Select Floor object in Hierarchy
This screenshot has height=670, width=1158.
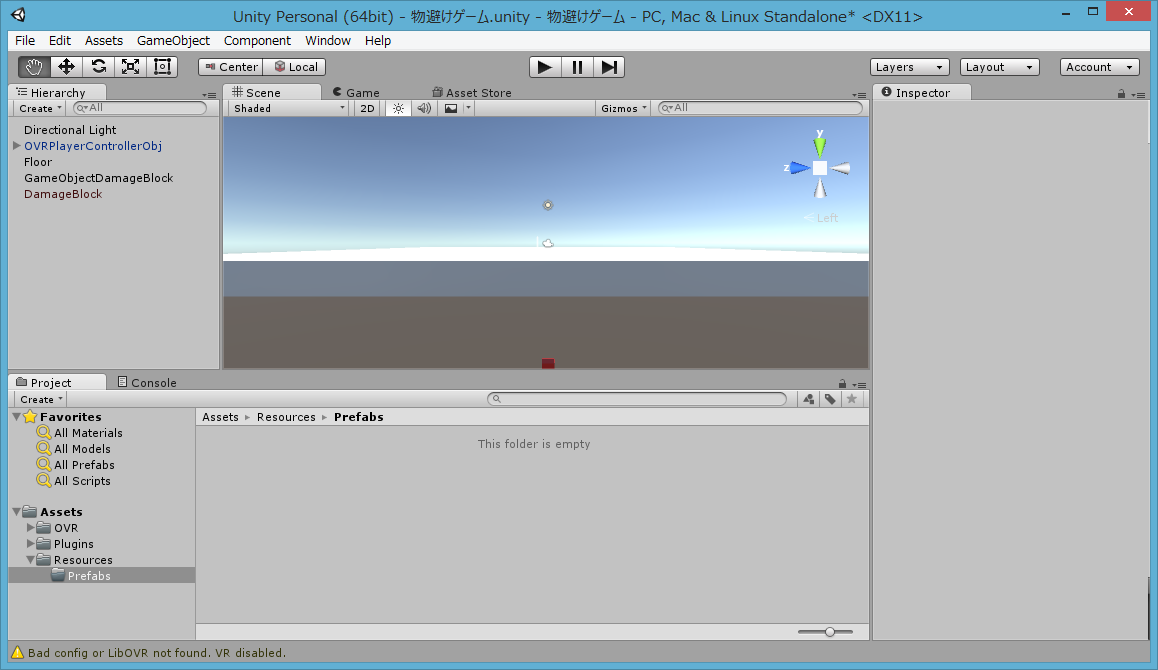(x=38, y=162)
